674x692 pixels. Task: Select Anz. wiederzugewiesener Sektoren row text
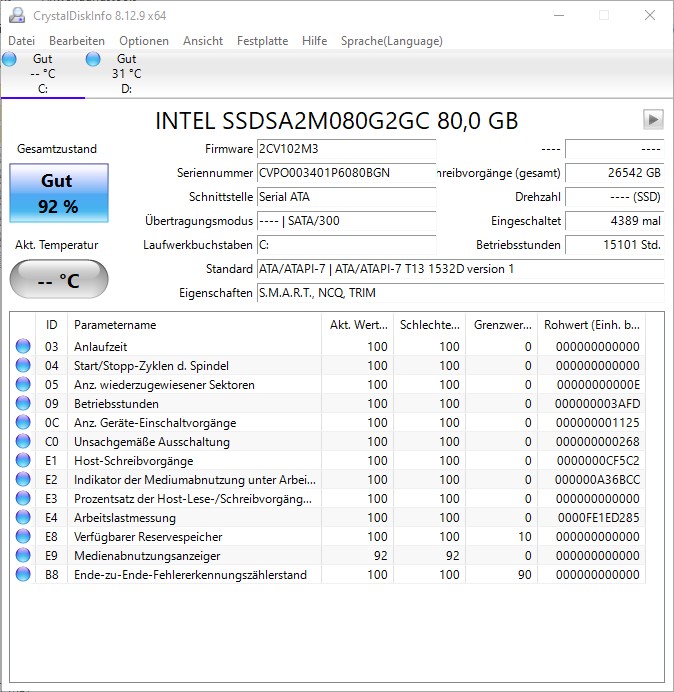click(164, 385)
